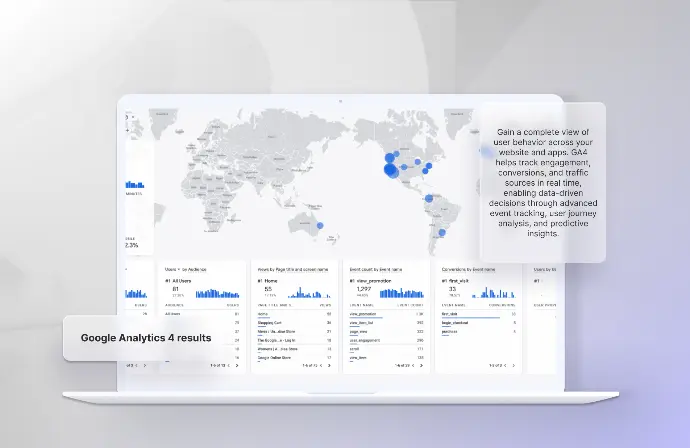Click the #1 All Users bar chart
The height and width of the screenshot is (448, 690).
(x=217, y=293)
